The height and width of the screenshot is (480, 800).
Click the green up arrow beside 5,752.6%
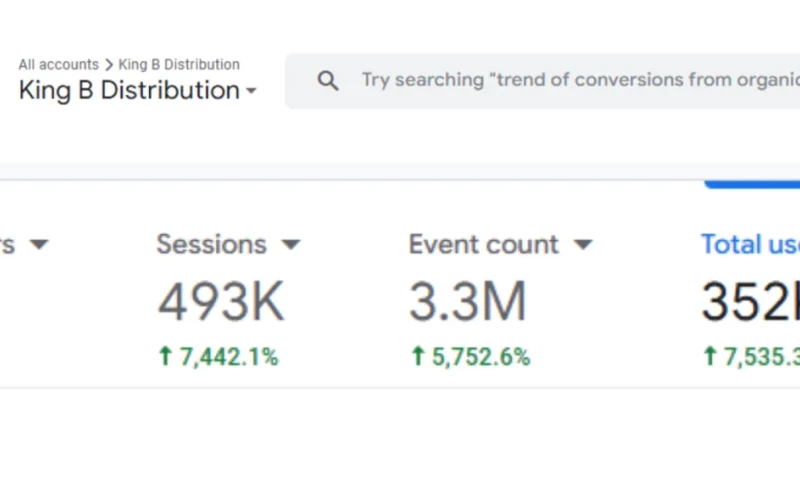pos(417,356)
